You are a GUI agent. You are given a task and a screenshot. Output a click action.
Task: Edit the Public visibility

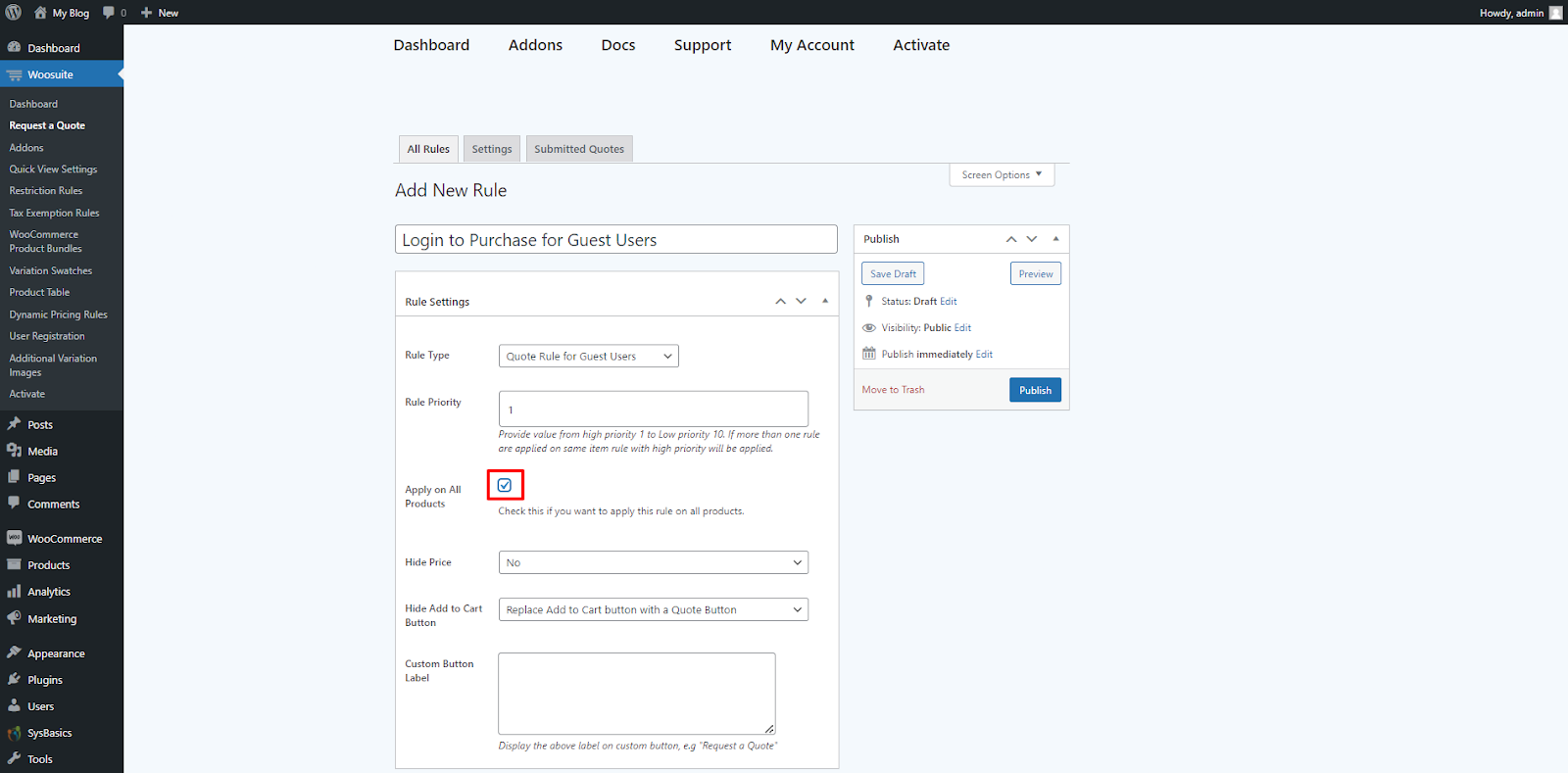pyautogui.click(x=962, y=328)
